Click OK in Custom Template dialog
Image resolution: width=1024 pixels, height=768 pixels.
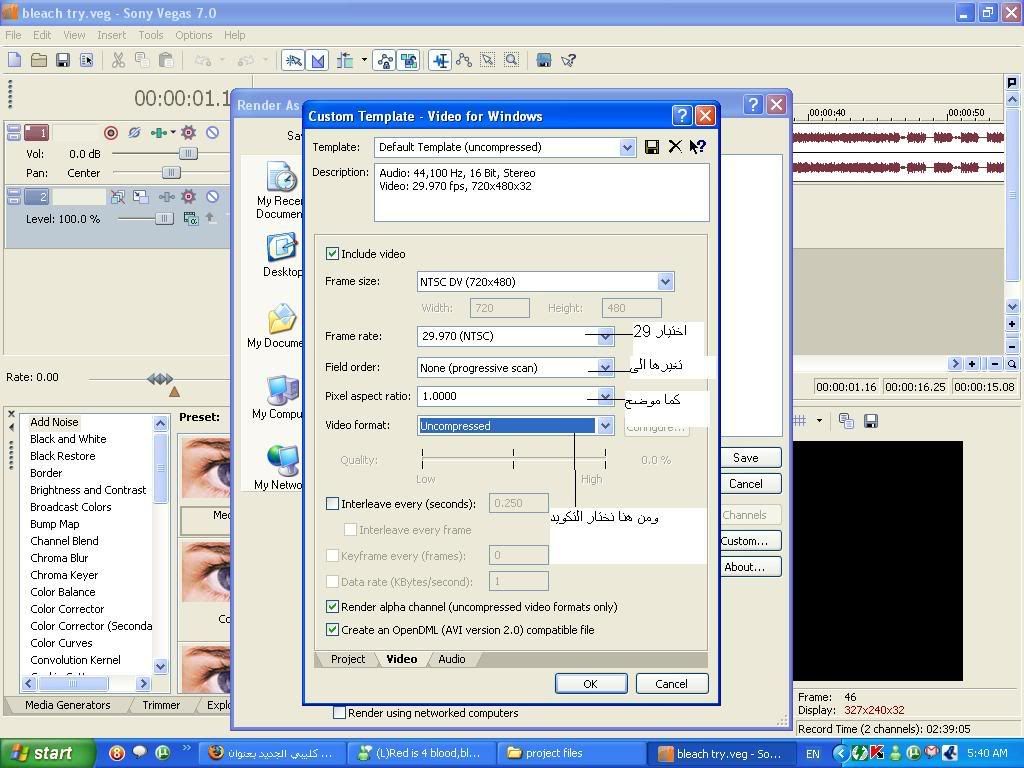[x=590, y=684]
